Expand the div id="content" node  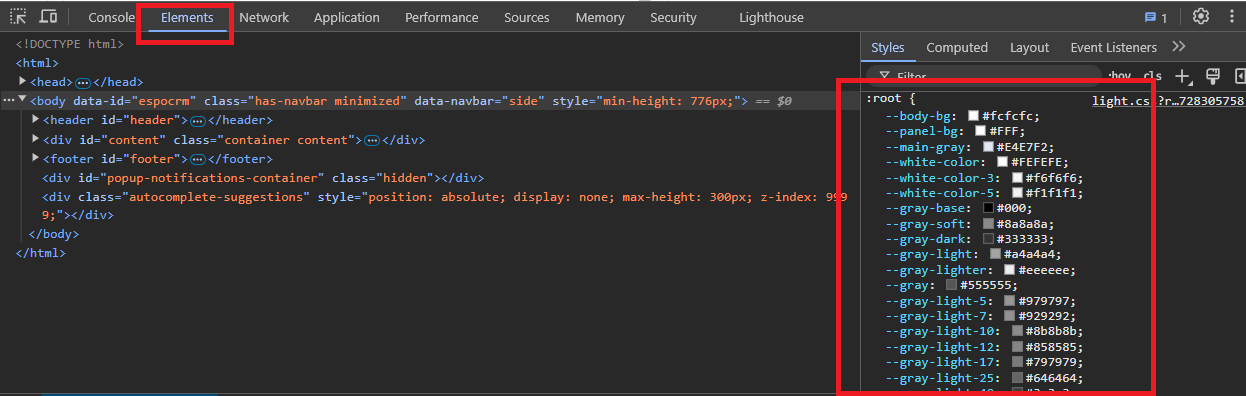(x=36, y=140)
